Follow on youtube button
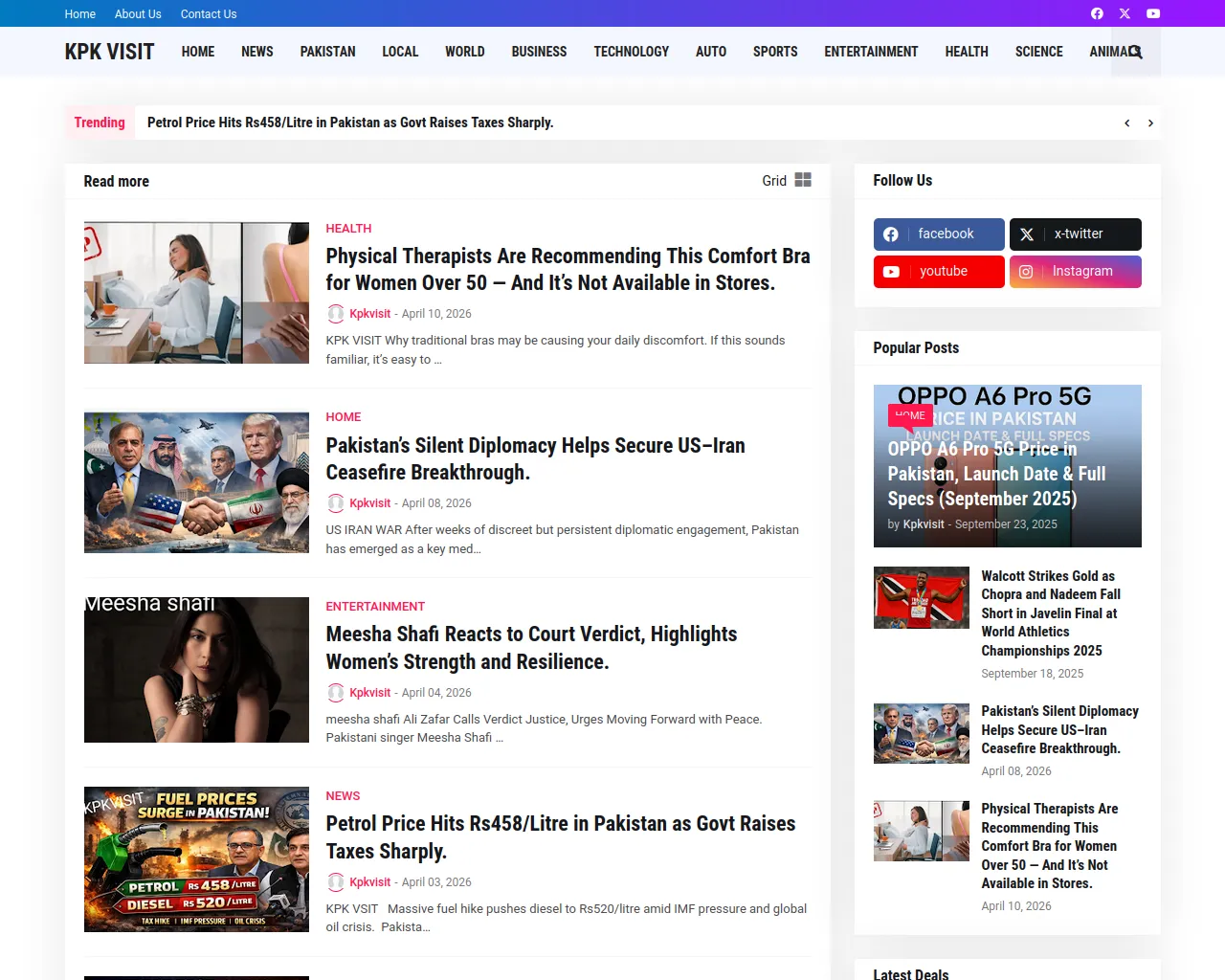Image resolution: width=1225 pixels, height=980 pixels. point(939,272)
